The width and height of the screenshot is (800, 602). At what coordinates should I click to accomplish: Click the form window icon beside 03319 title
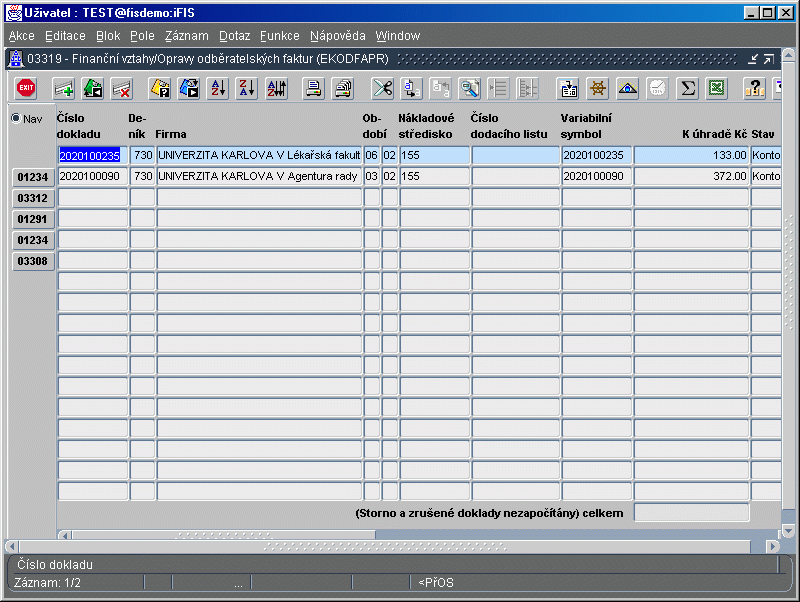(16, 59)
